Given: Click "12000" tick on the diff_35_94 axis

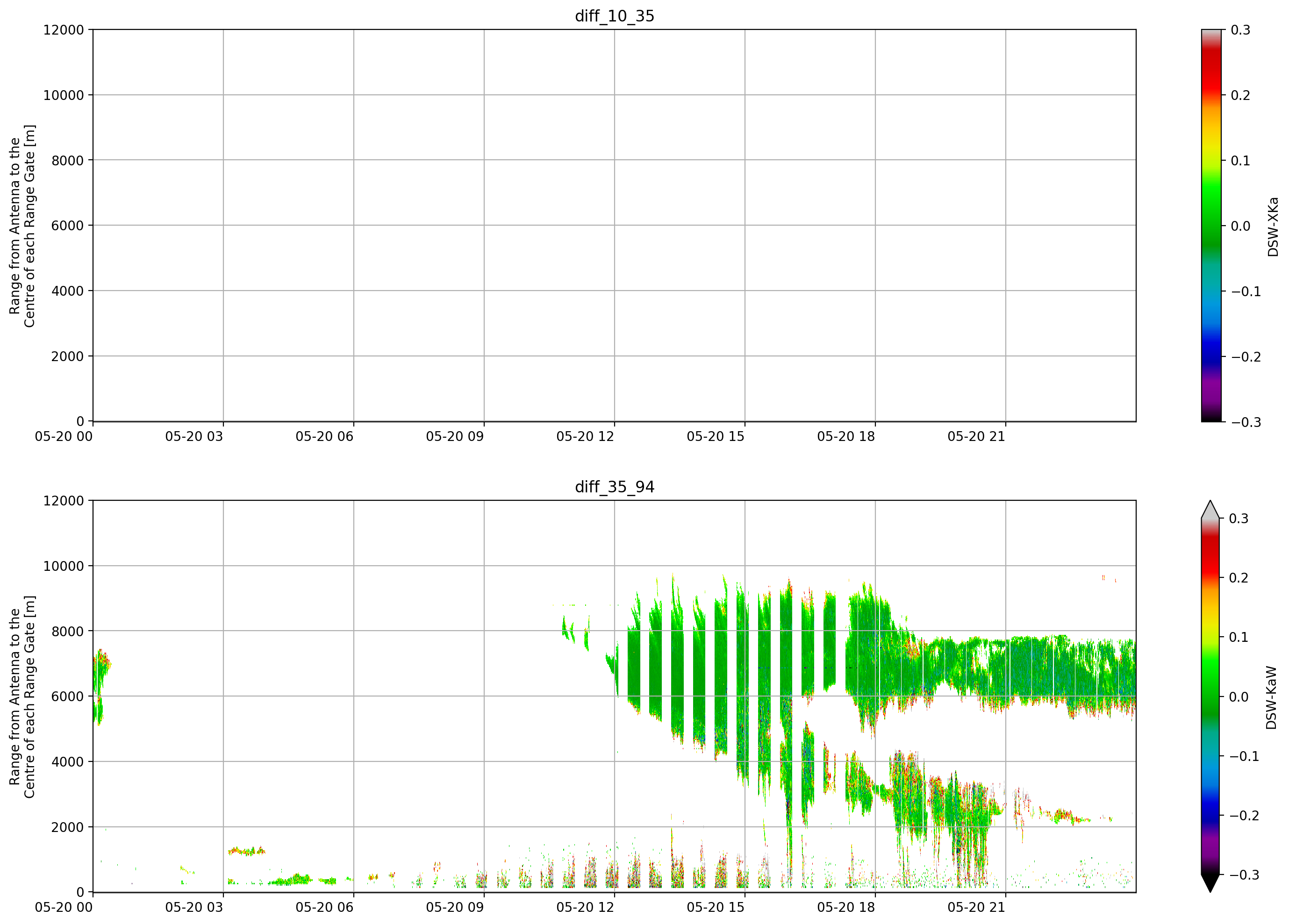Looking at the screenshot, I should [64, 500].
